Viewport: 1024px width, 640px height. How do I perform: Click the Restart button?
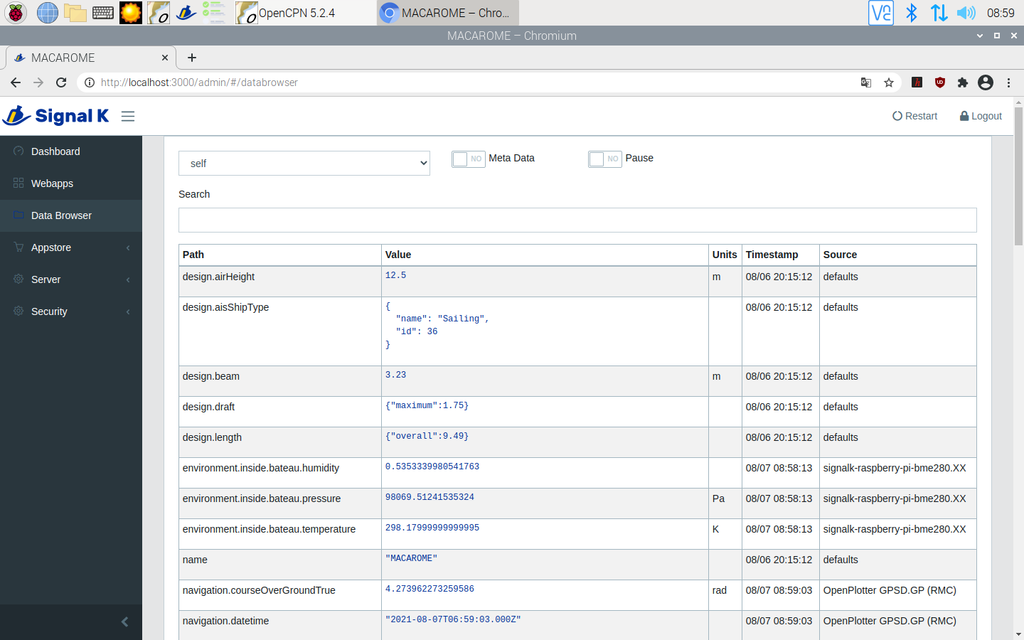tap(915, 116)
